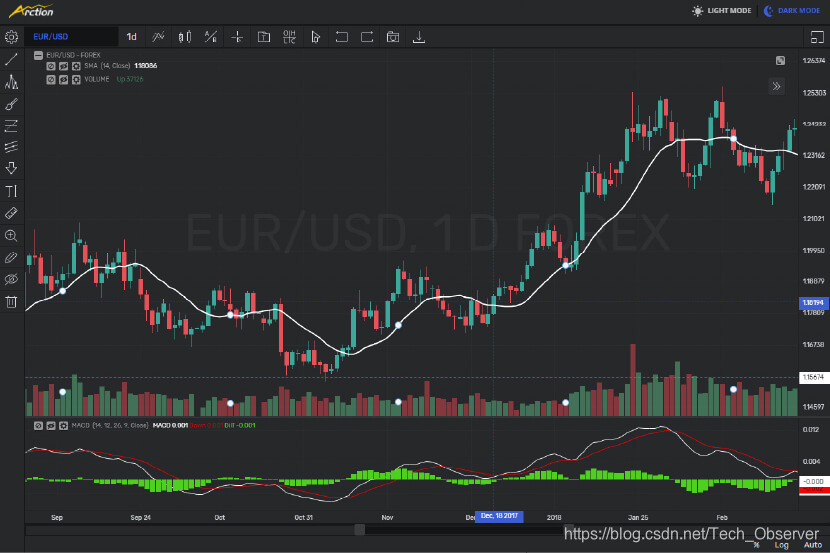Open the indicators list icon

[x=158, y=37]
